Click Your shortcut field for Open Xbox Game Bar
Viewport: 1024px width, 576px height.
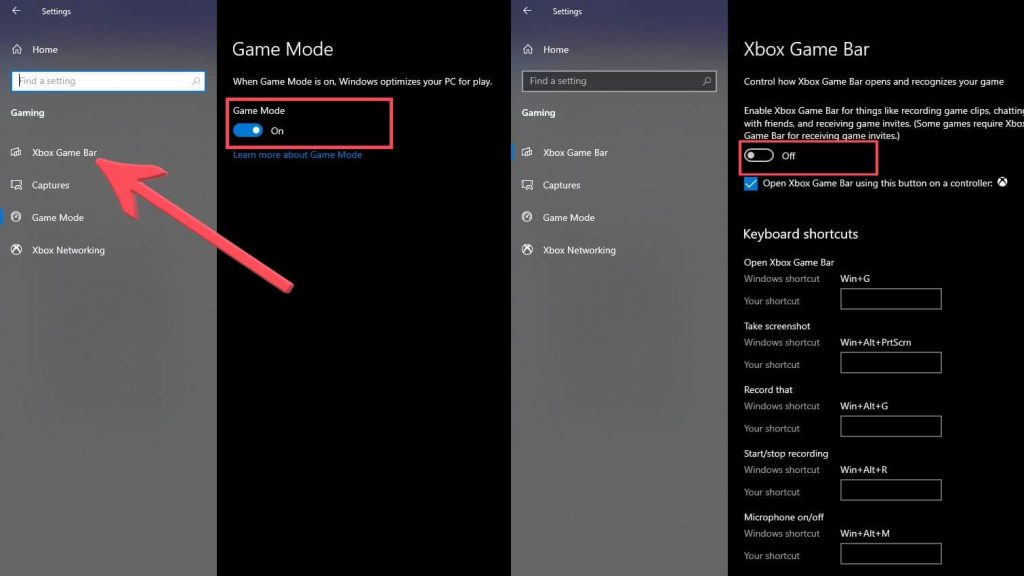click(891, 299)
